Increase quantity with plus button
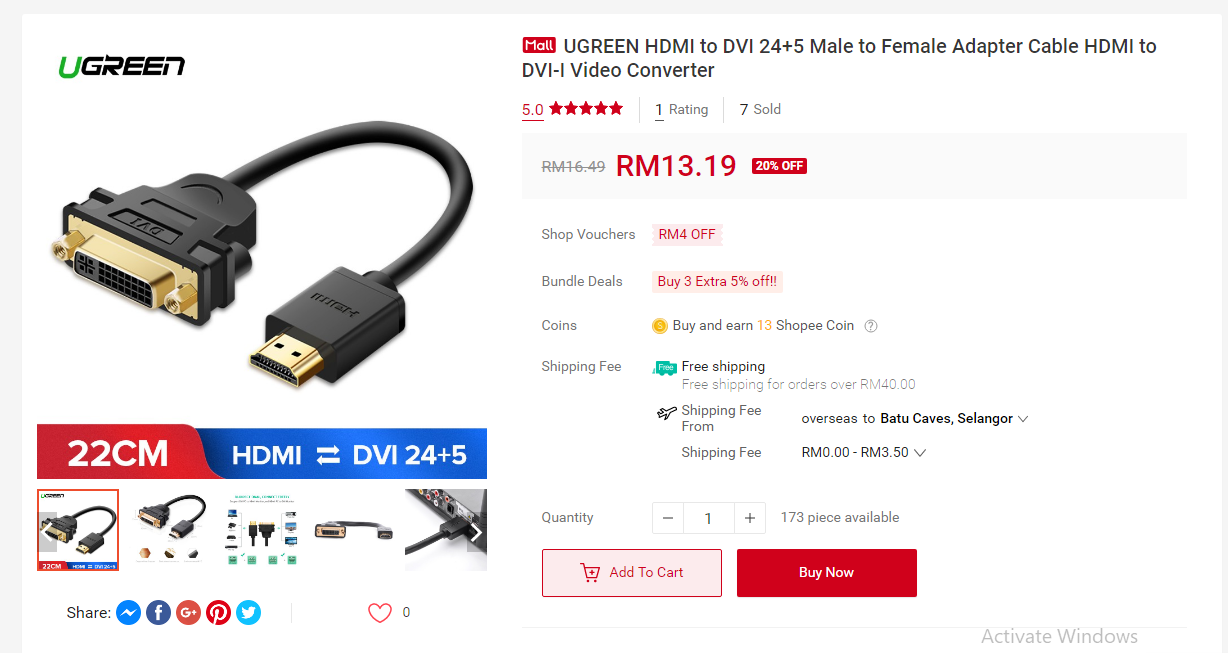 [x=750, y=518]
